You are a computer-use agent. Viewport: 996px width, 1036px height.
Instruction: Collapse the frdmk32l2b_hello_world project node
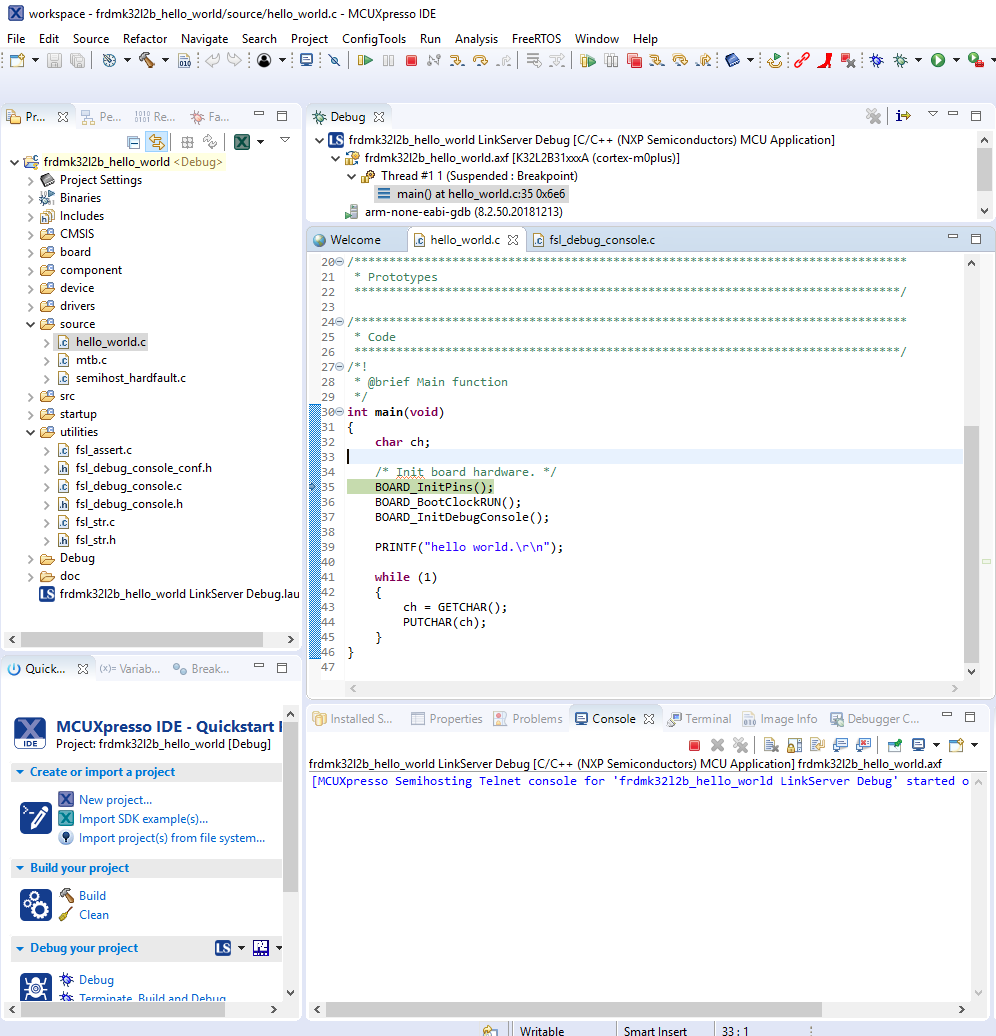coord(15,162)
